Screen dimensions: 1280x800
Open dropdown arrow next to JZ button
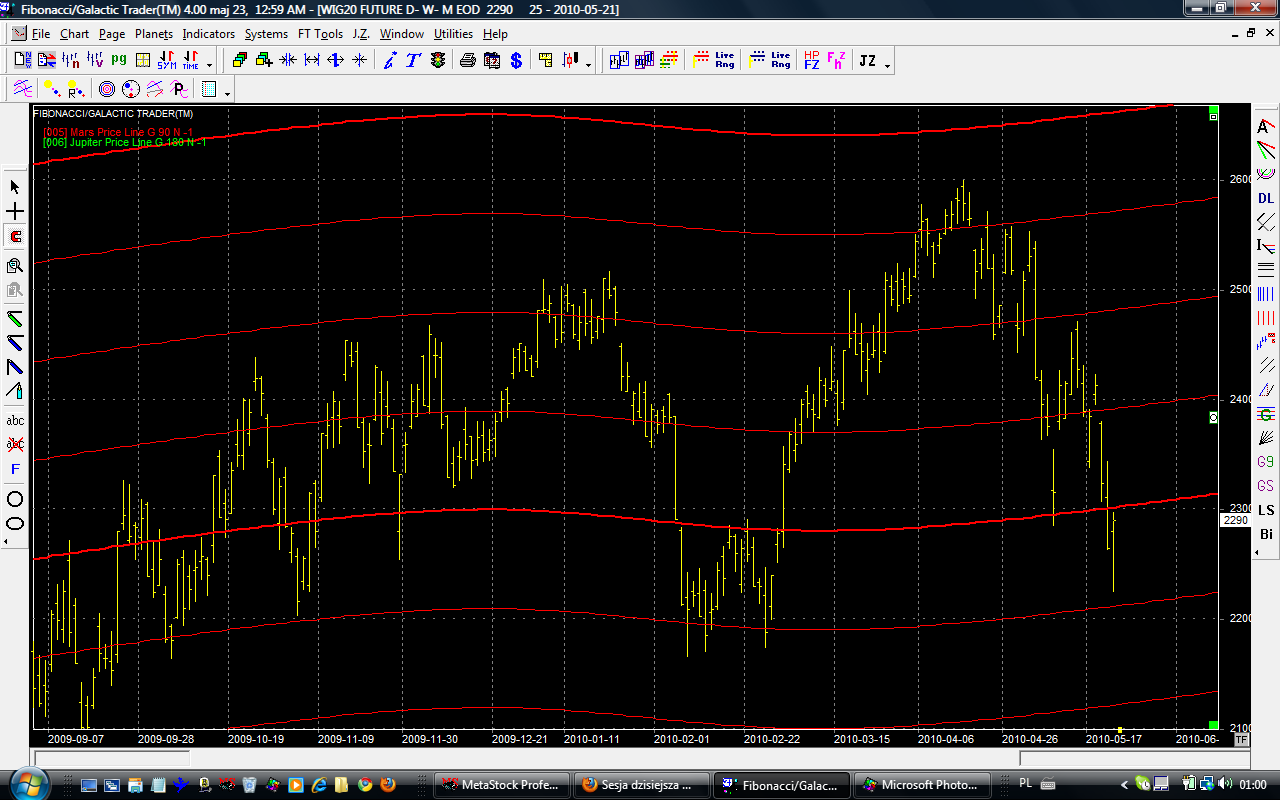pyautogui.click(x=887, y=64)
